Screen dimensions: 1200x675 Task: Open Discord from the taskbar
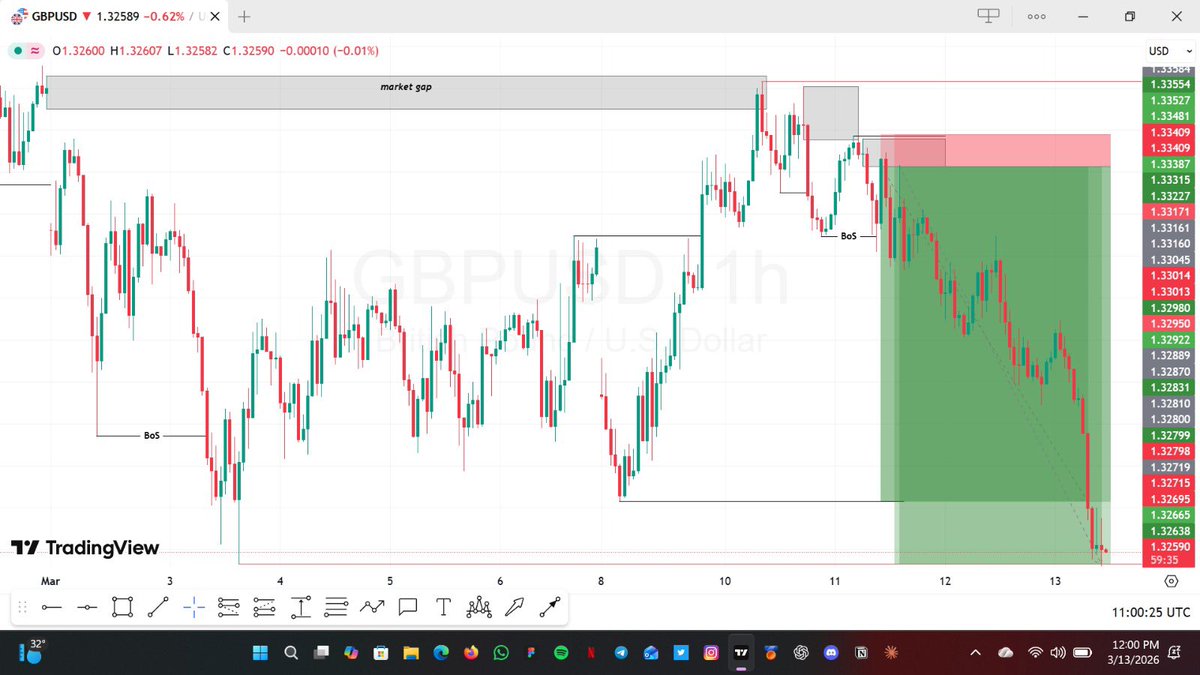831,652
